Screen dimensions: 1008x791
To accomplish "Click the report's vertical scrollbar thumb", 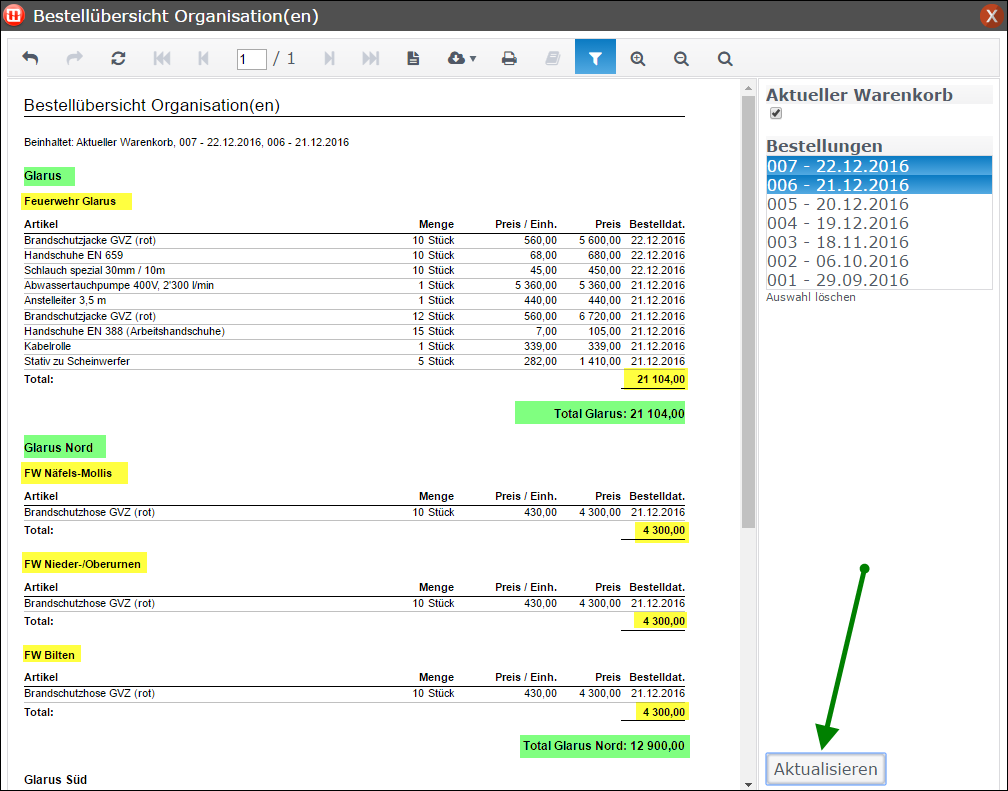I will [748, 310].
